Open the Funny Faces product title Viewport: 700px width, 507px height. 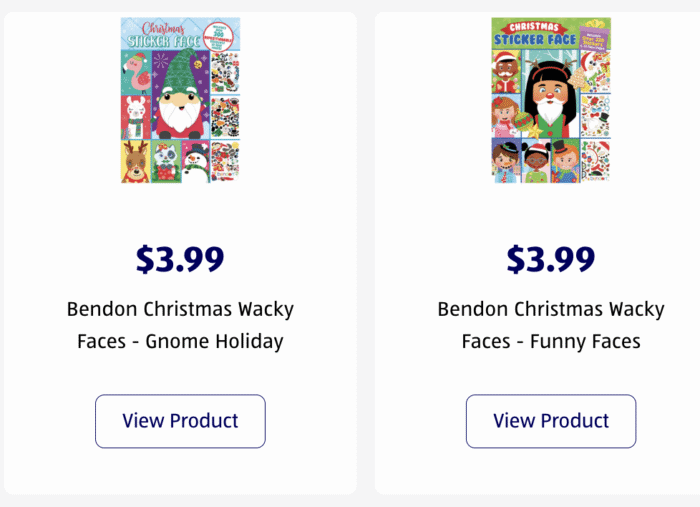551,325
